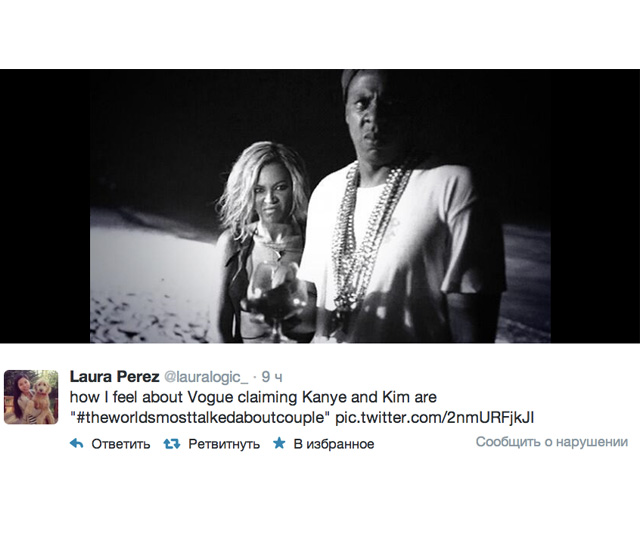Open the pic.twitter.com/2nmURFjkJI link
The width and height of the screenshot is (640, 540).
(x=435, y=418)
